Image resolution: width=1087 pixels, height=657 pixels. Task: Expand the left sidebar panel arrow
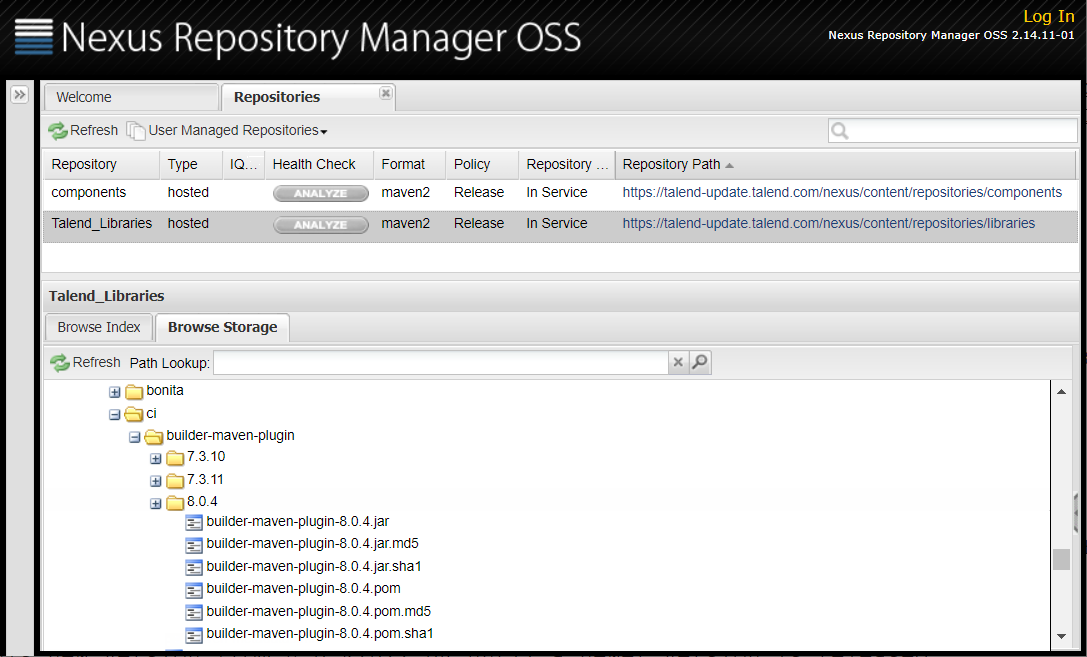pos(19,94)
